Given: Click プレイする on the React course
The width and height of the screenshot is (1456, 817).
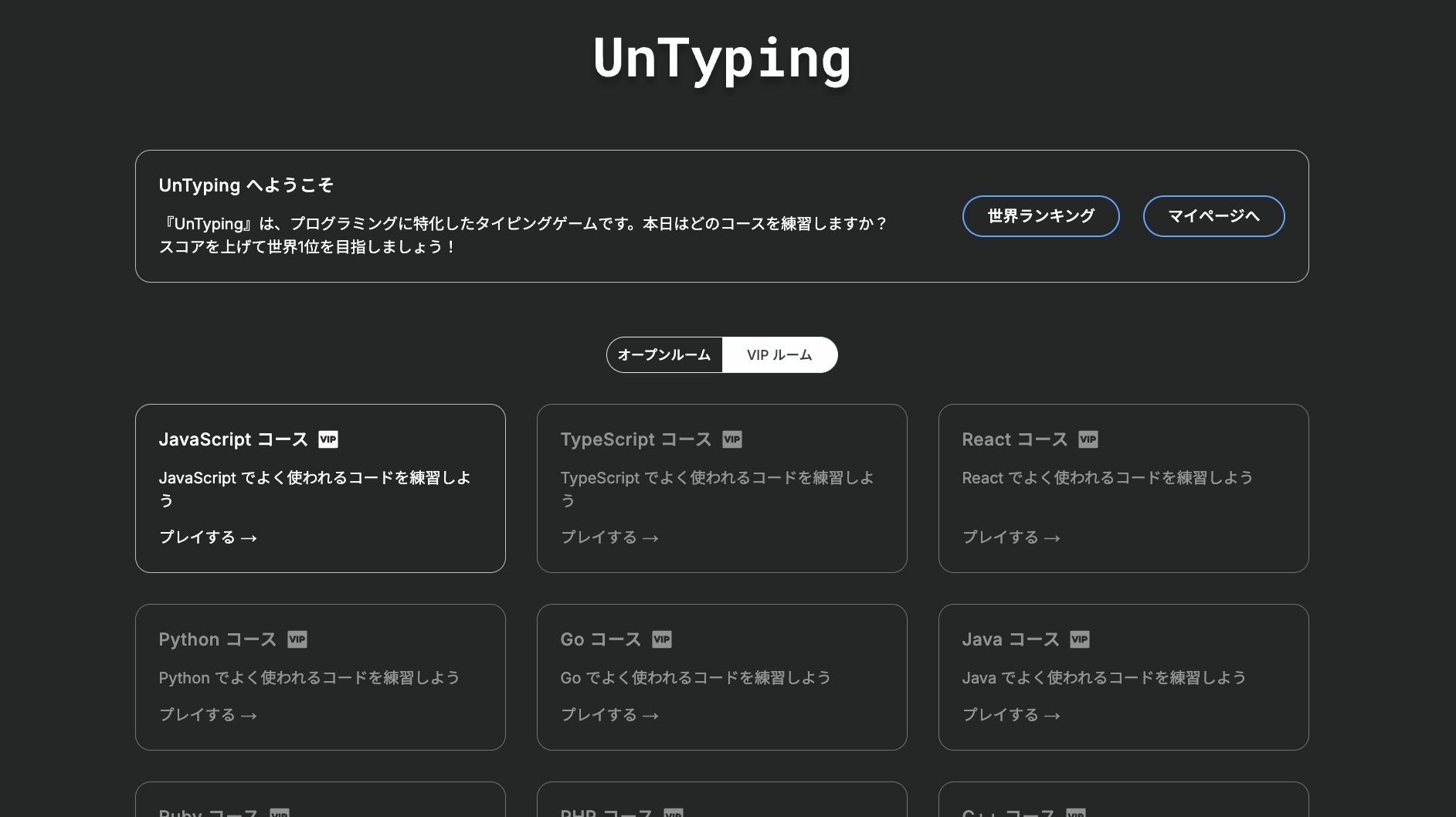Looking at the screenshot, I should (1011, 537).
